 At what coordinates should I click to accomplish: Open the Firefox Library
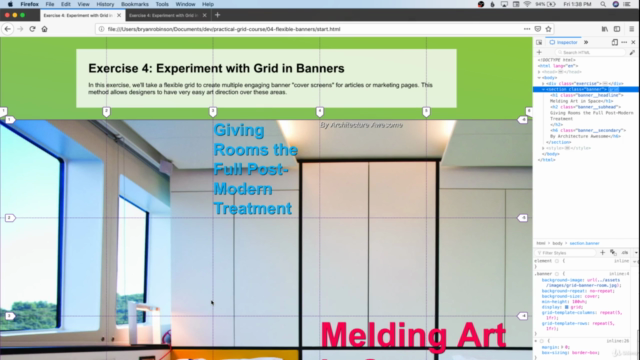pos(605,29)
